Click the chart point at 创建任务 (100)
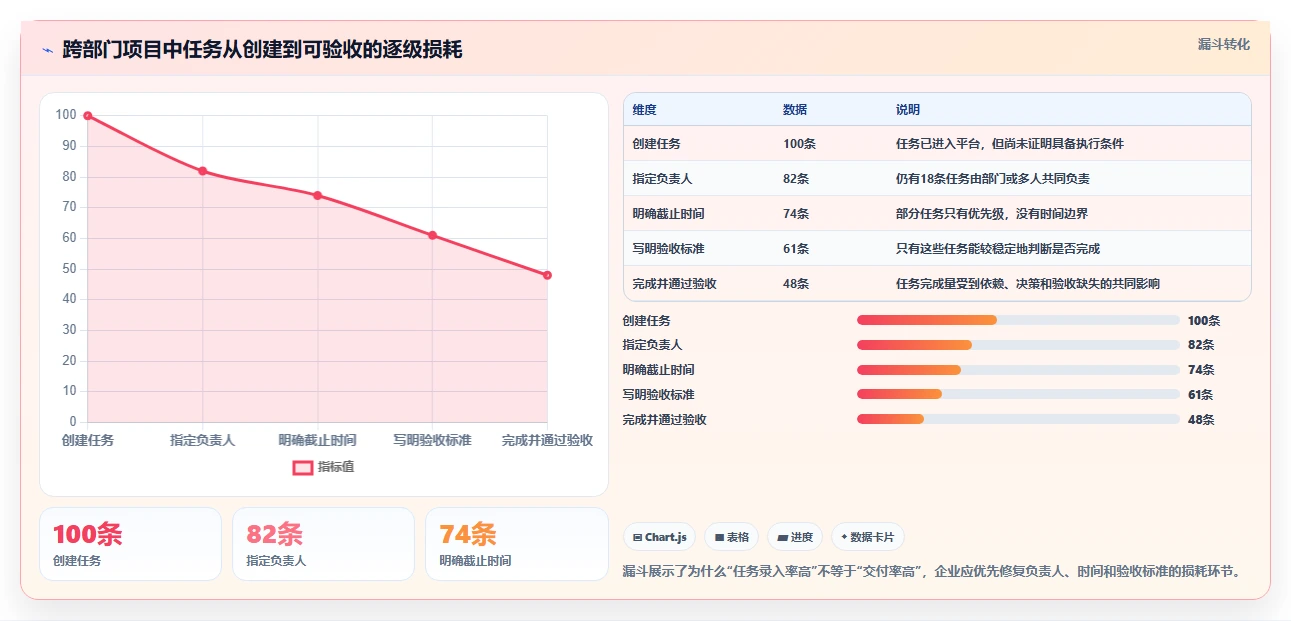 [88, 116]
